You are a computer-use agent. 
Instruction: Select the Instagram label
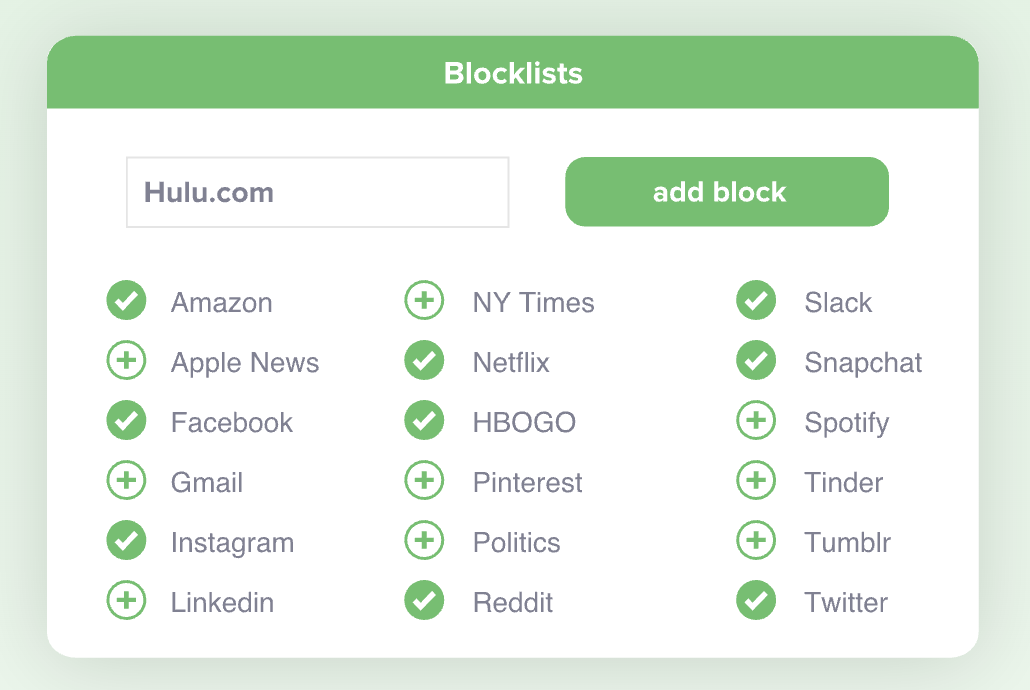pyautogui.click(x=233, y=543)
